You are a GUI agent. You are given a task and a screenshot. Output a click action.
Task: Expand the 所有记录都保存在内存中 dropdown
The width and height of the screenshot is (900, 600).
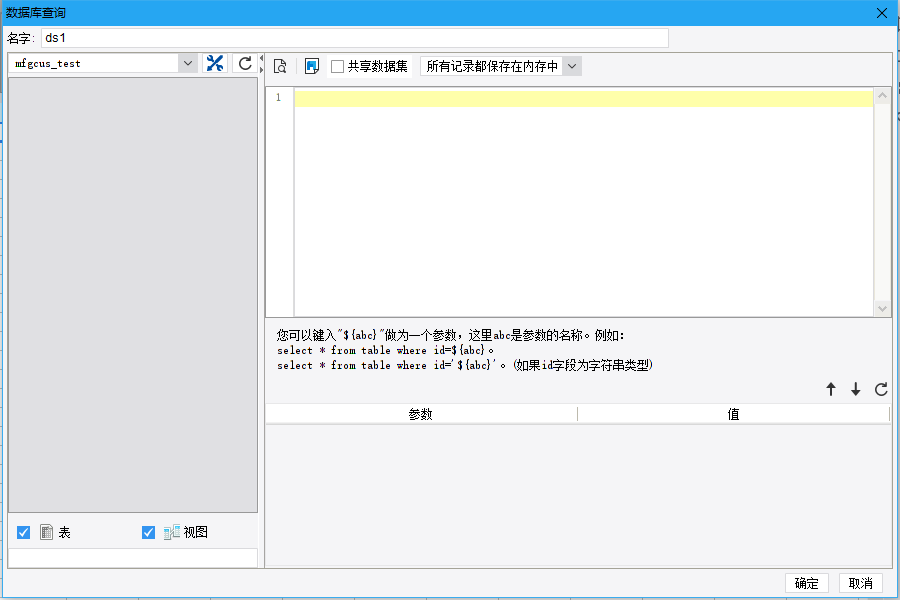pos(572,66)
